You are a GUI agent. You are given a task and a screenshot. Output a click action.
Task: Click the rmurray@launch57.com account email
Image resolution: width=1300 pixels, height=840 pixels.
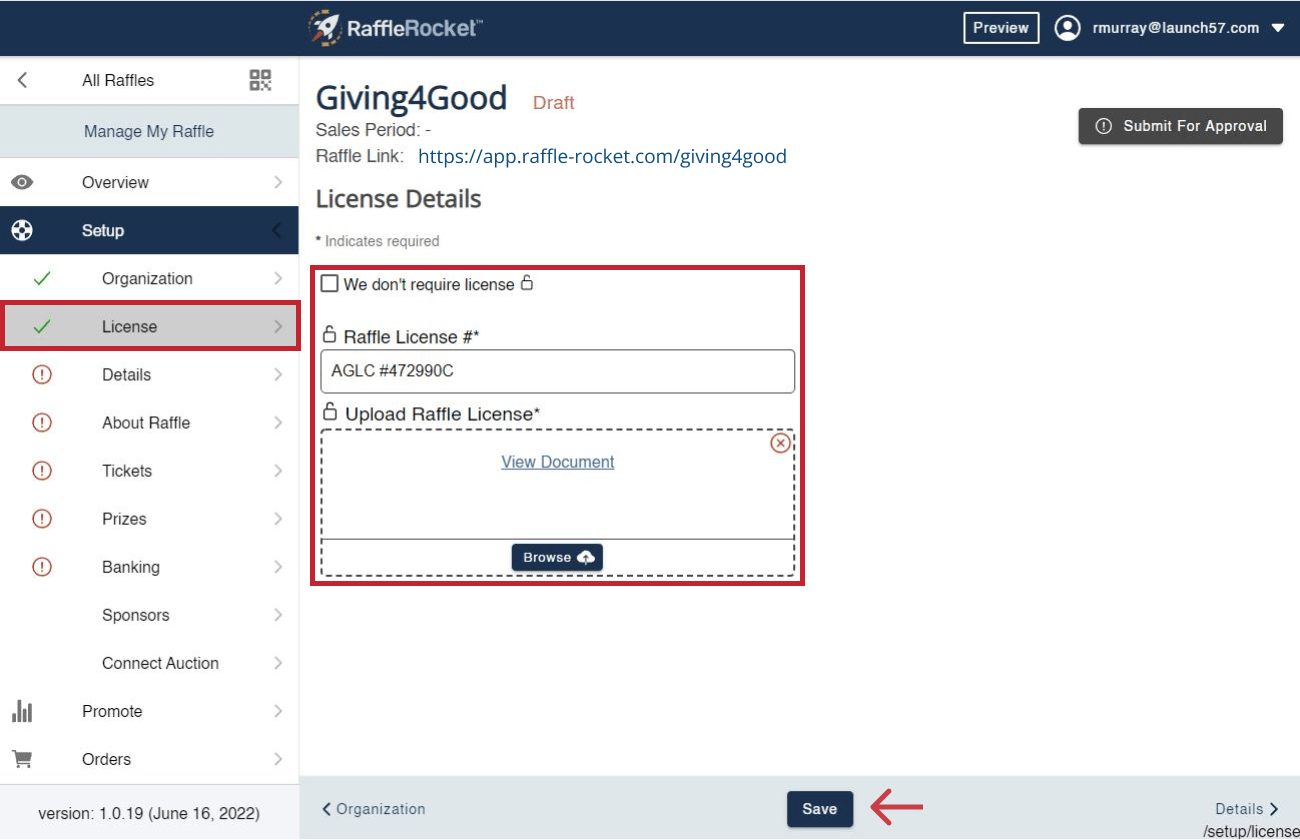[1176, 28]
